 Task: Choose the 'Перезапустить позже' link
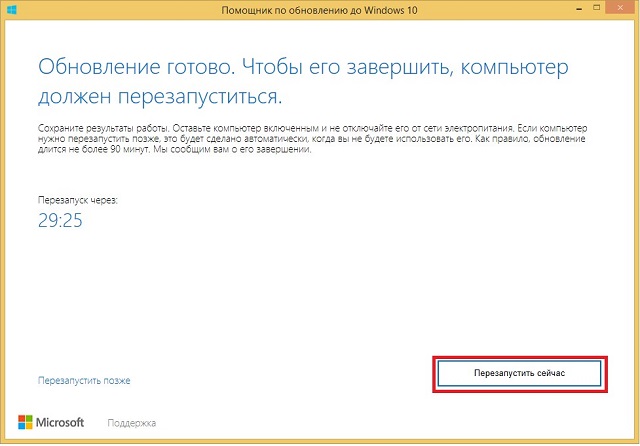pos(84,380)
